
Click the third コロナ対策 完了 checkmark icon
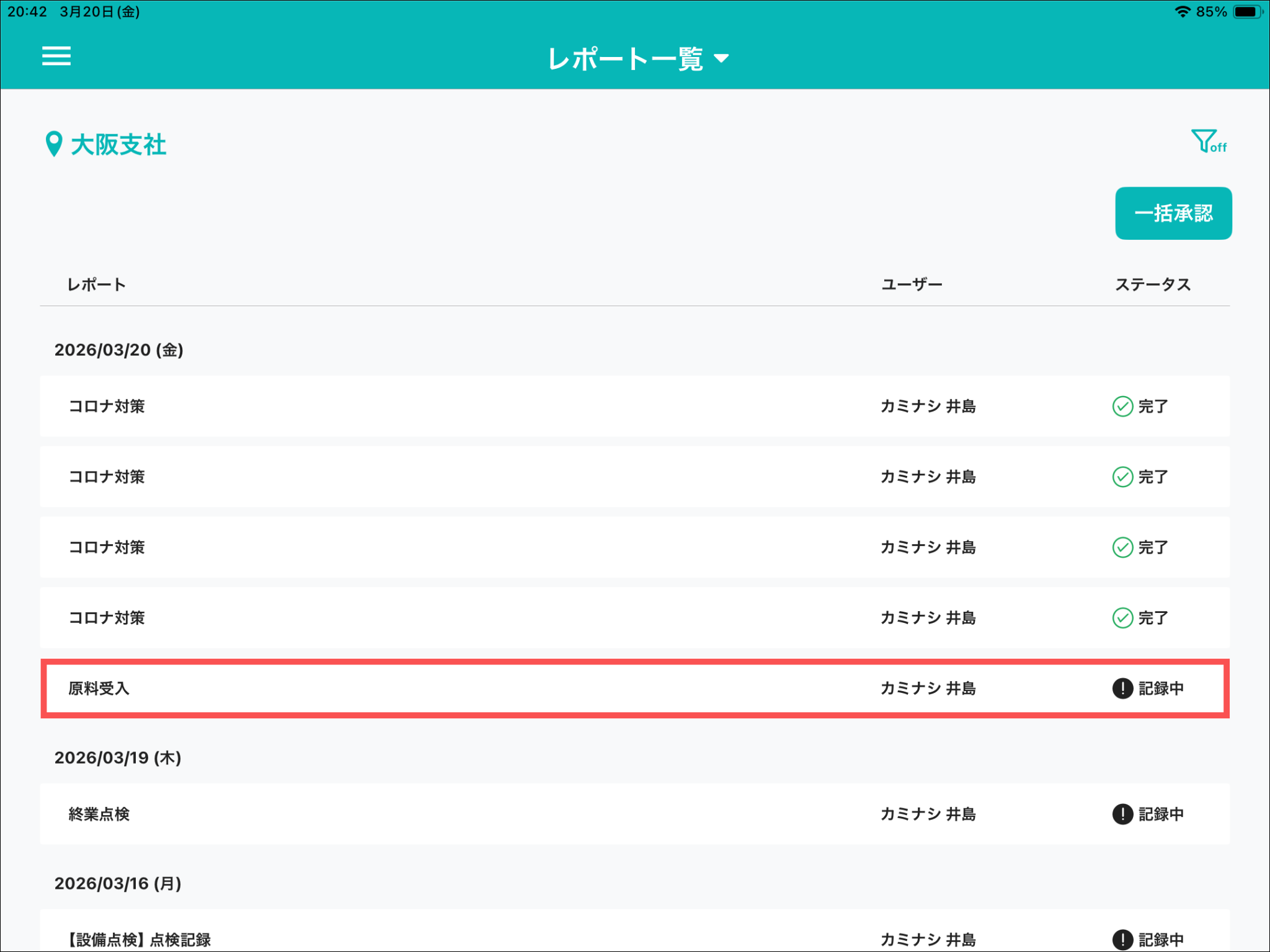[x=1122, y=548]
